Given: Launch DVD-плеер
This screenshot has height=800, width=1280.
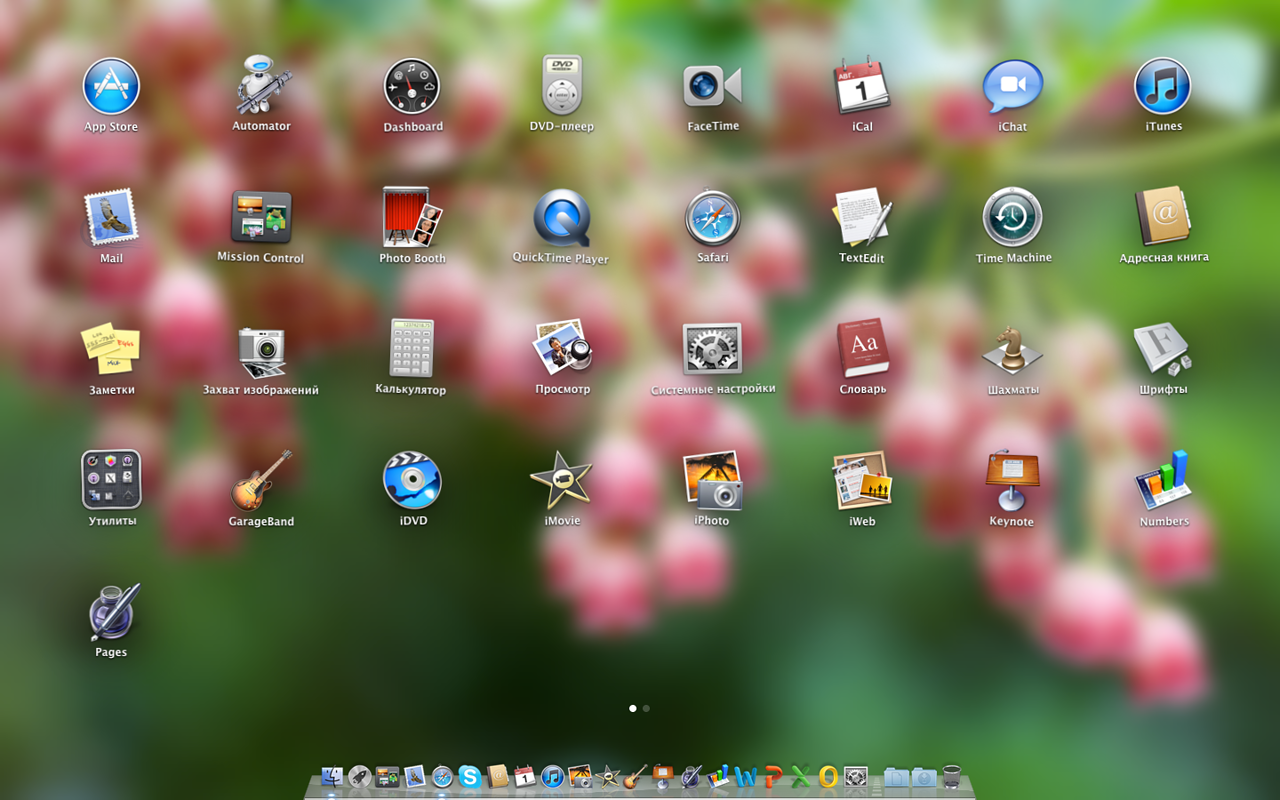Looking at the screenshot, I should (x=562, y=86).
